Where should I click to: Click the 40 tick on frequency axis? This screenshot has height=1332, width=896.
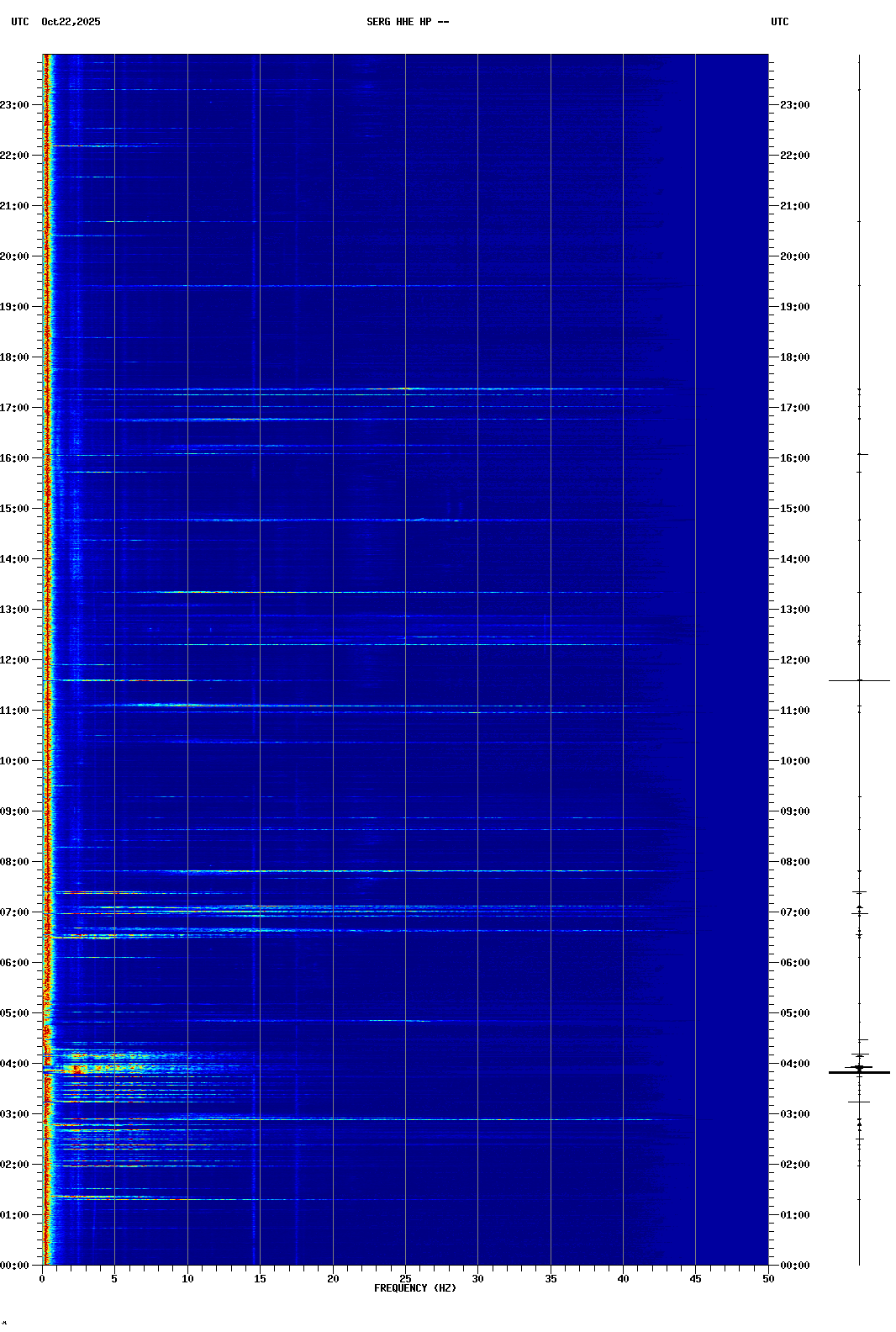[623, 1279]
